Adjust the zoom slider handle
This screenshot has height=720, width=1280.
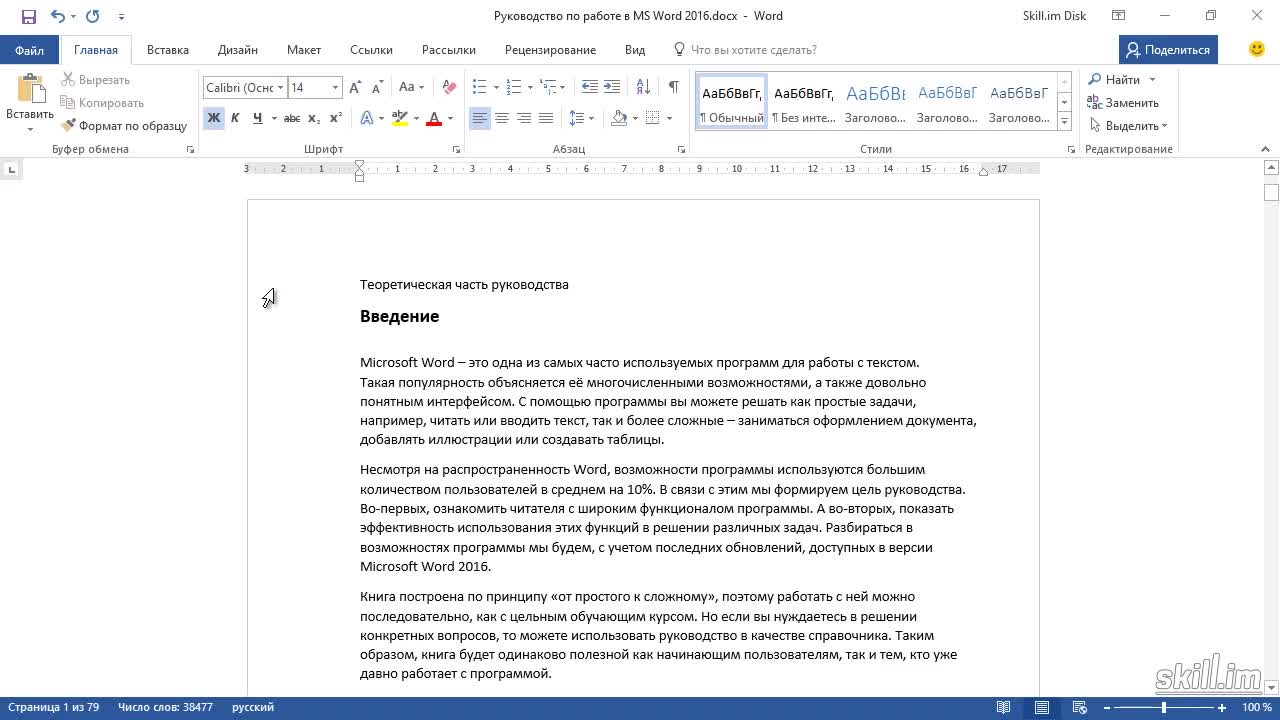[1163, 708]
